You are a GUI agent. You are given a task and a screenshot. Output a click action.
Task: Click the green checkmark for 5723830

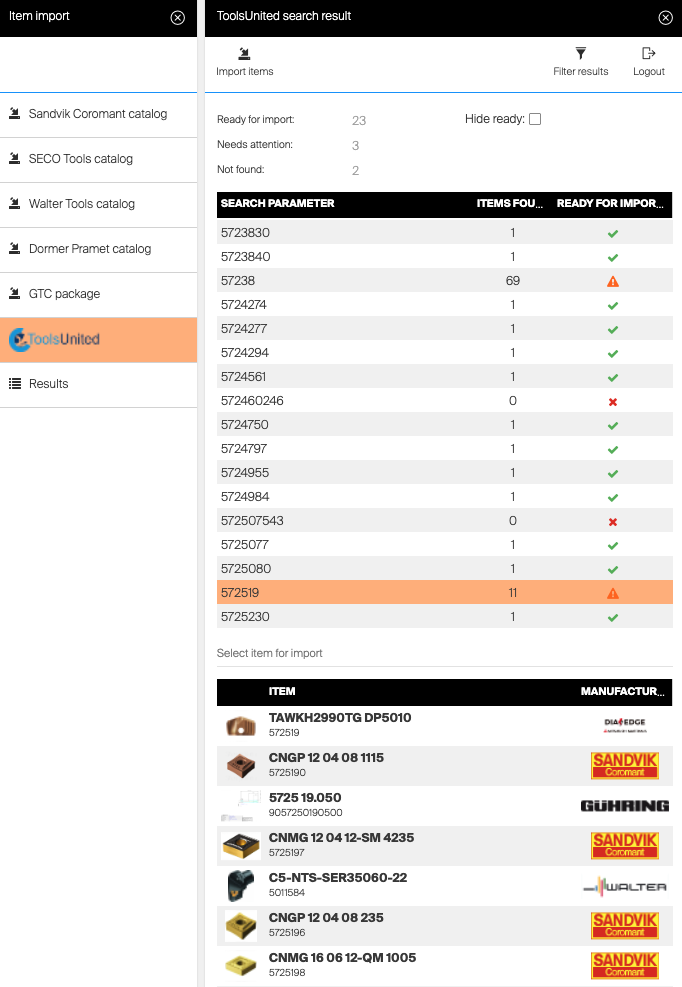(613, 233)
